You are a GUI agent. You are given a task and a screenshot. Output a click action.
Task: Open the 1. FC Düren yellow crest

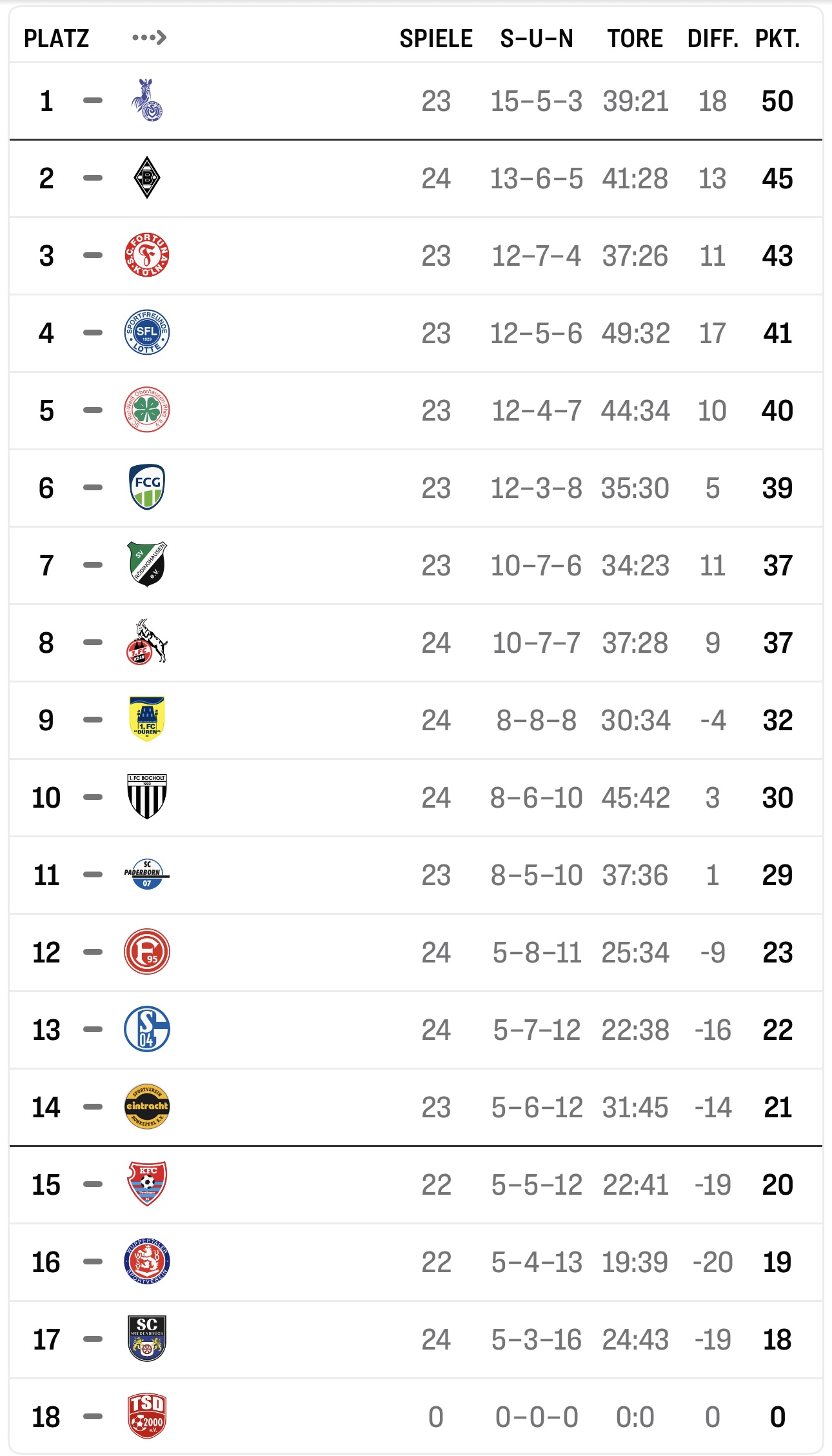147,719
